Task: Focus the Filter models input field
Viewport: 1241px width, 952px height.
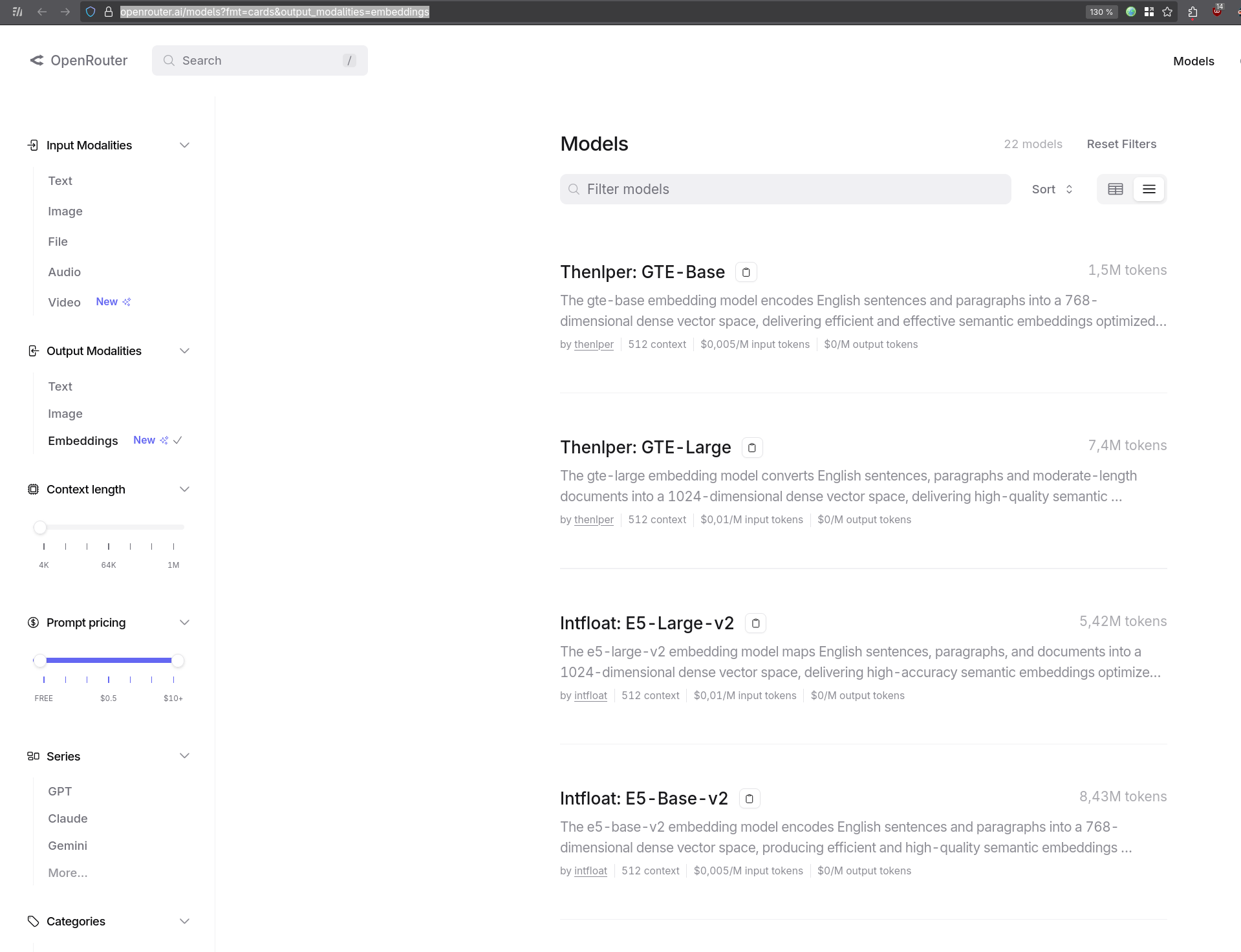Action: [x=785, y=189]
